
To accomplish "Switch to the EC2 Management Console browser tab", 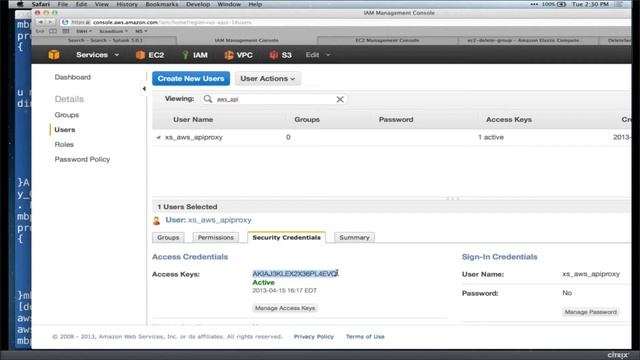I will tap(387, 40).
